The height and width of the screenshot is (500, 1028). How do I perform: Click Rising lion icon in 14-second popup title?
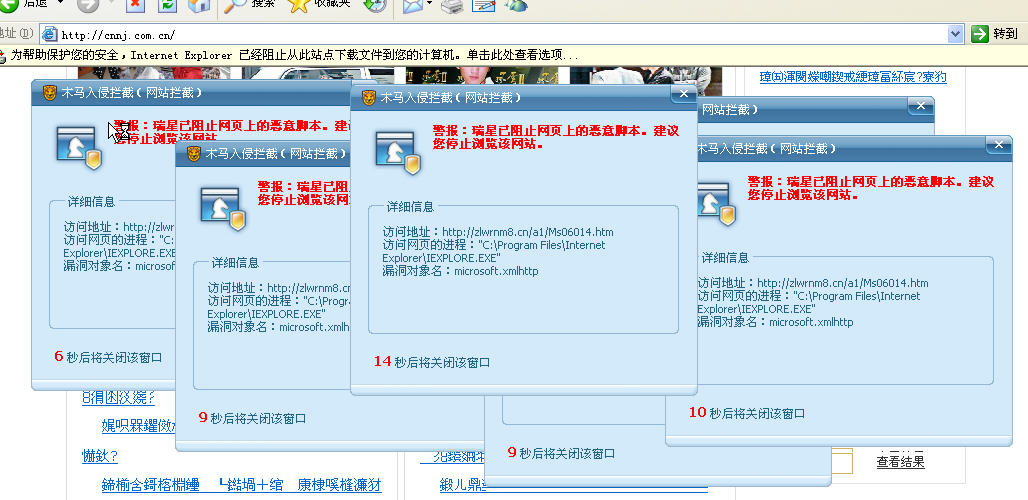coord(368,98)
